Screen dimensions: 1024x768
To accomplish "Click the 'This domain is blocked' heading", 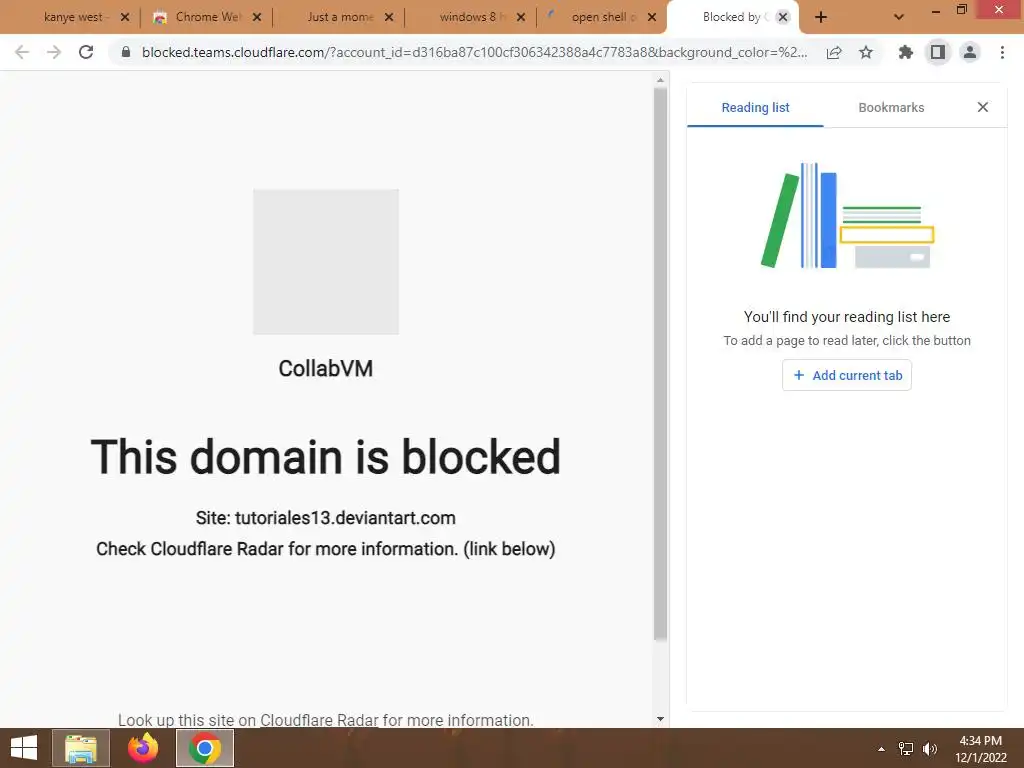I will (325, 456).
